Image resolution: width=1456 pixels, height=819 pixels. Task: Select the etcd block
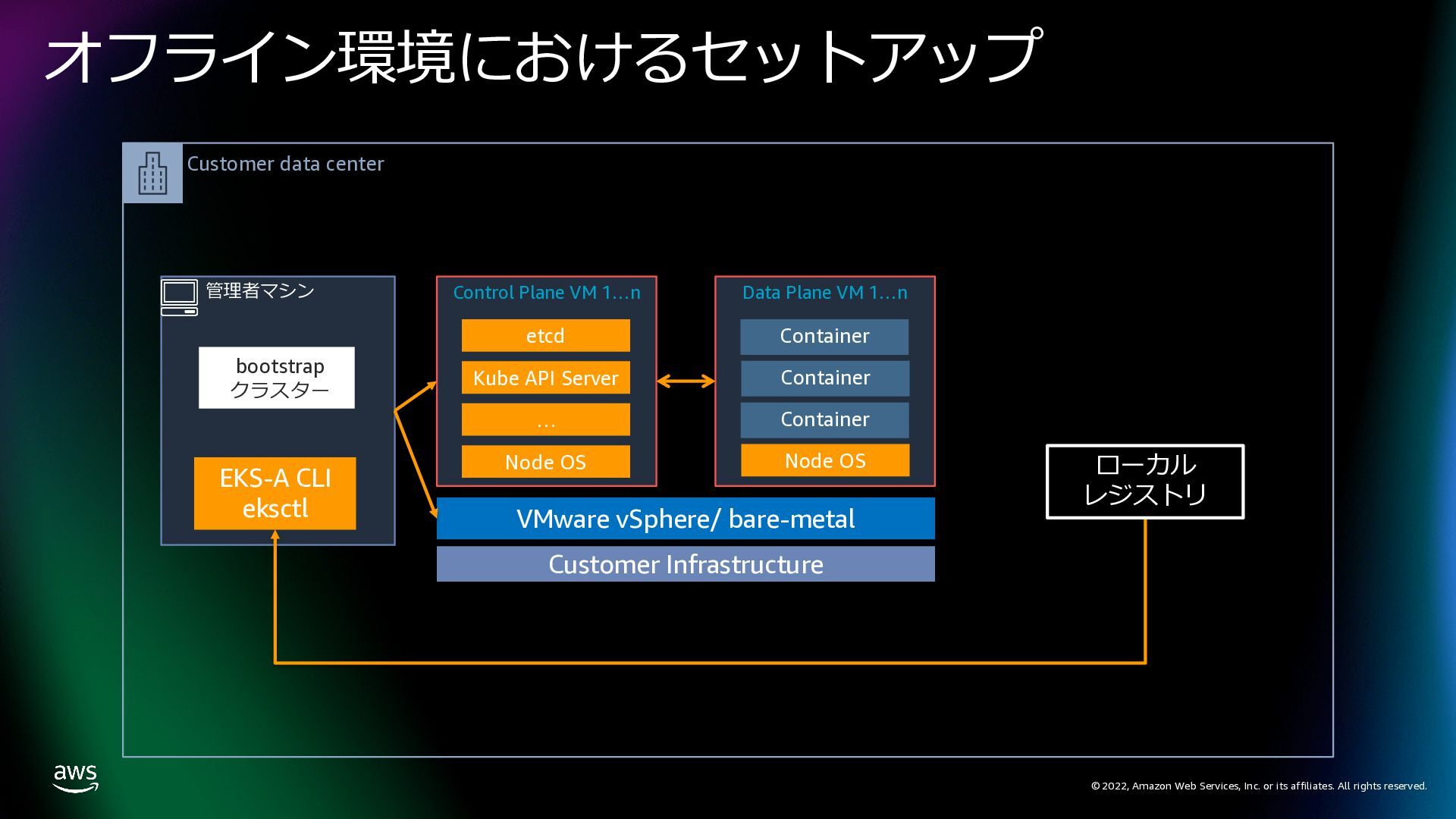546,335
